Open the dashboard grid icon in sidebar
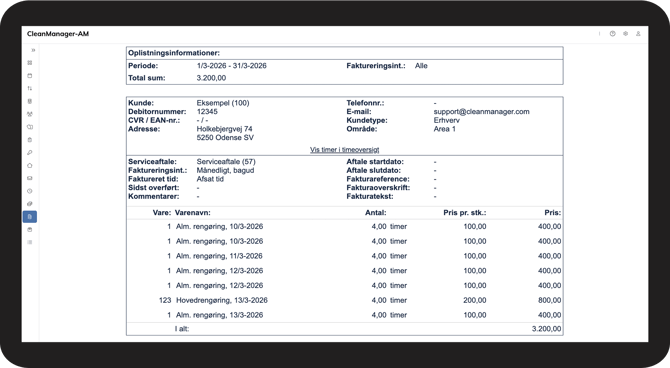This screenshot has height=368, width=670. tap(30, 63)
